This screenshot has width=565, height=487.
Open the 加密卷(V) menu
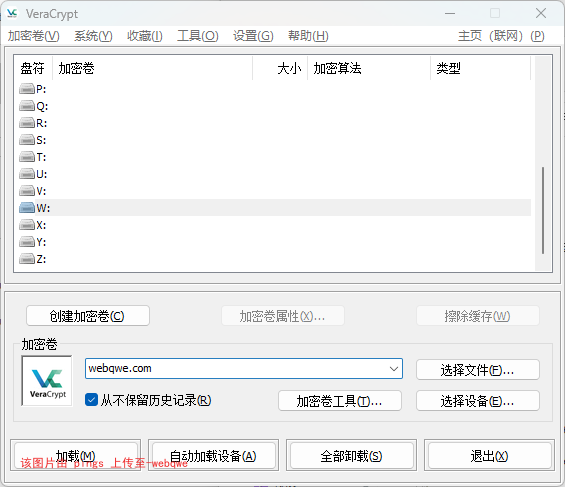[34, 36]
